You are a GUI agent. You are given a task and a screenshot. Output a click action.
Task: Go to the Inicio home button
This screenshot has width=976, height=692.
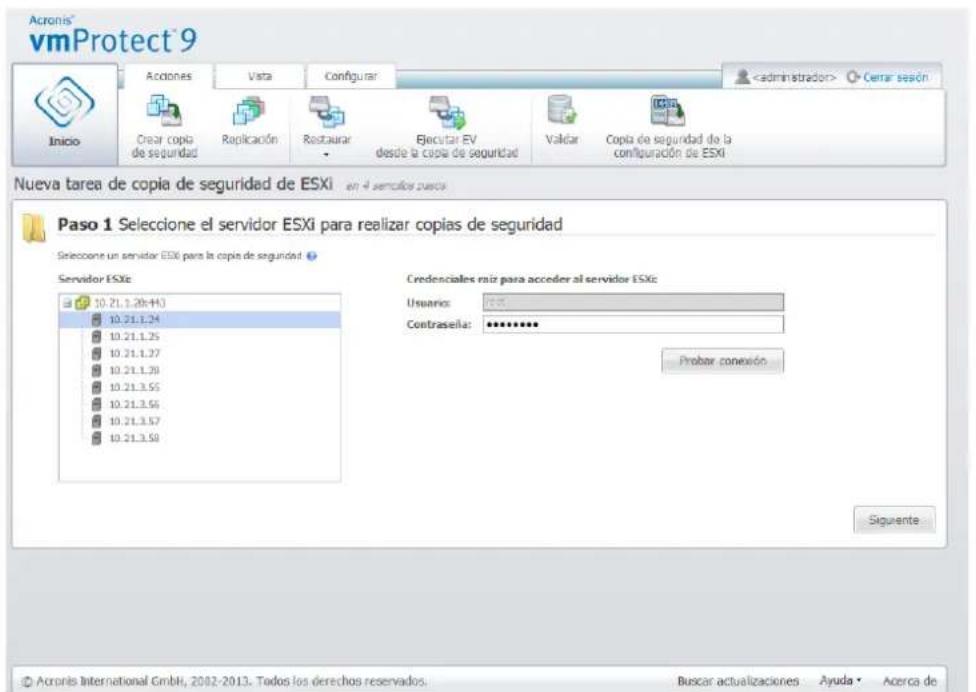tap(65, 115)
